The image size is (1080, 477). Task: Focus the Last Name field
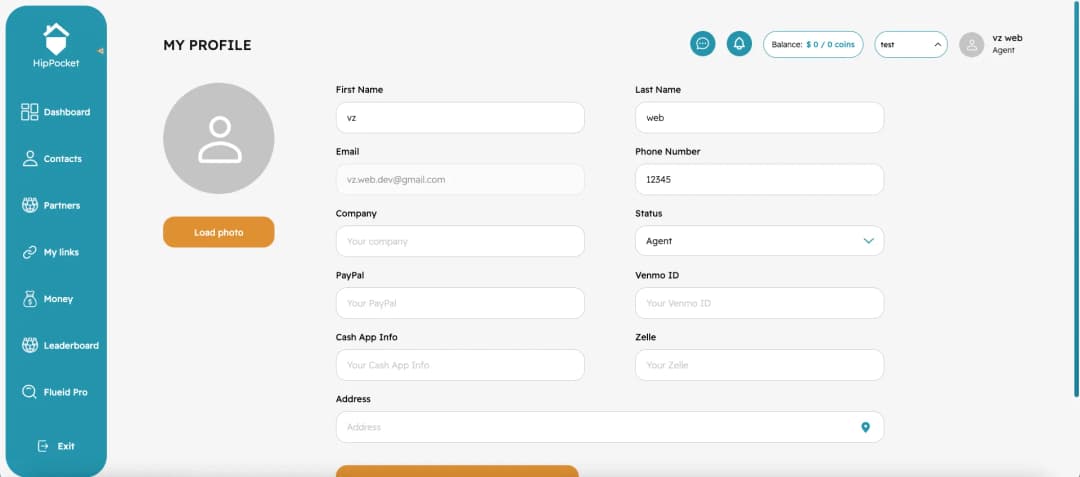759,118
